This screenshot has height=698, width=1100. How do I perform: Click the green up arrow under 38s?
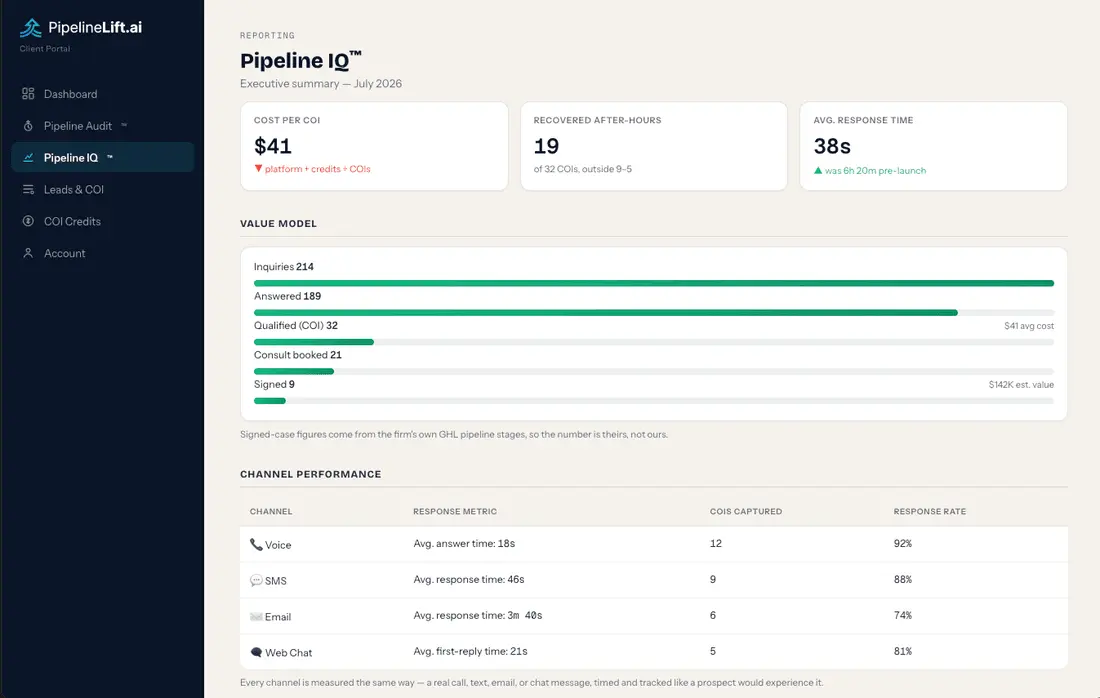818,170
